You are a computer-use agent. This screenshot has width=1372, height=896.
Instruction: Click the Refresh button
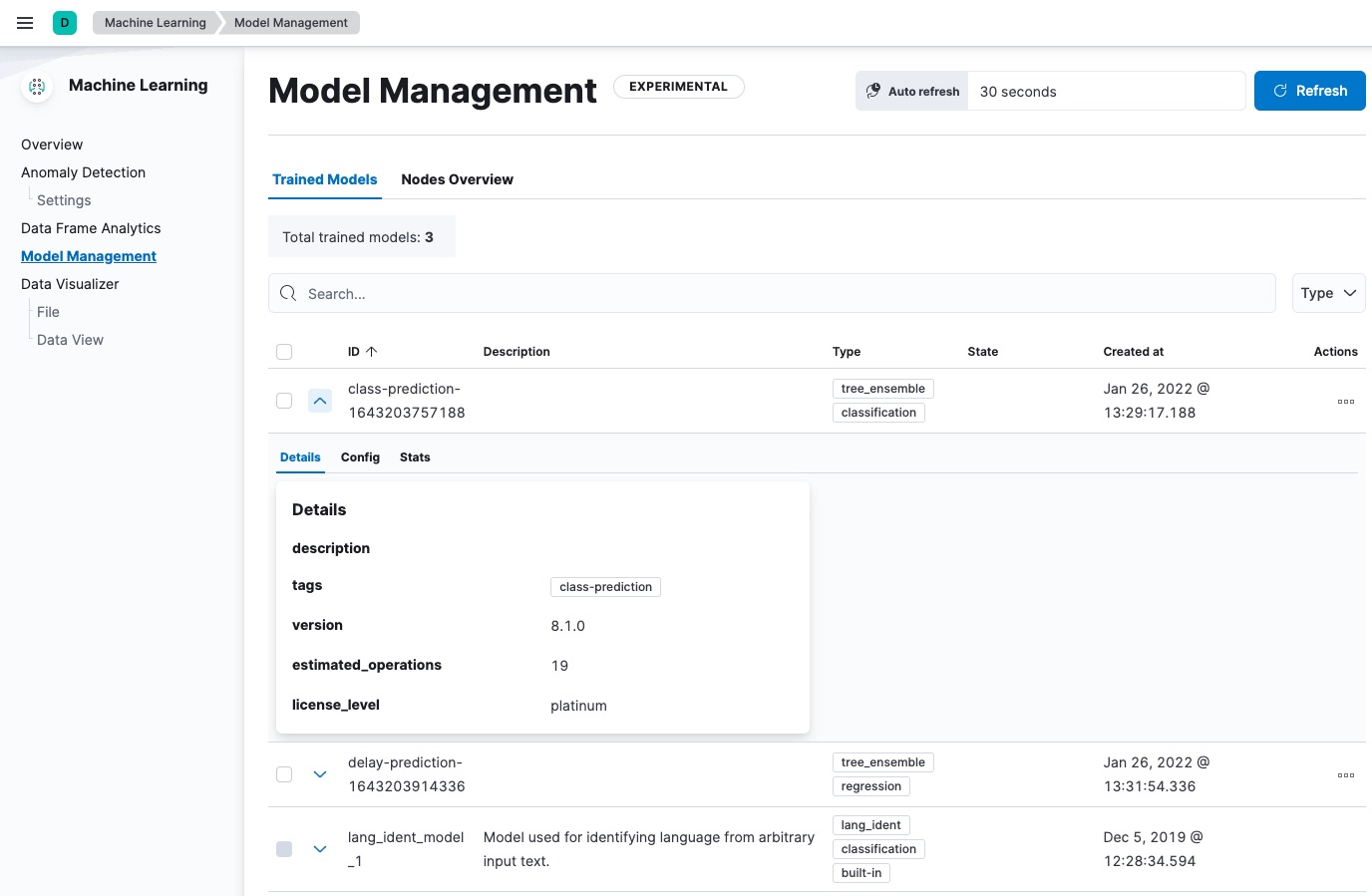[1309, 90]
